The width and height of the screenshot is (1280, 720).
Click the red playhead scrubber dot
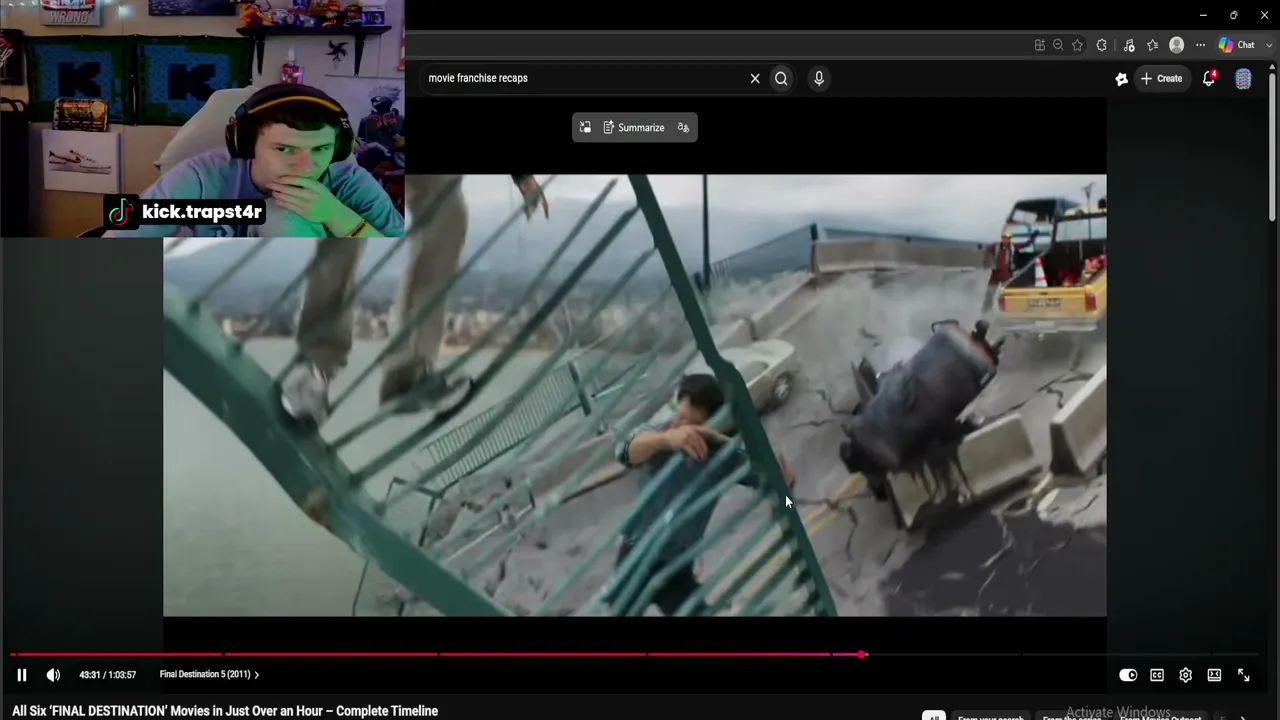(x=862, y=655)
